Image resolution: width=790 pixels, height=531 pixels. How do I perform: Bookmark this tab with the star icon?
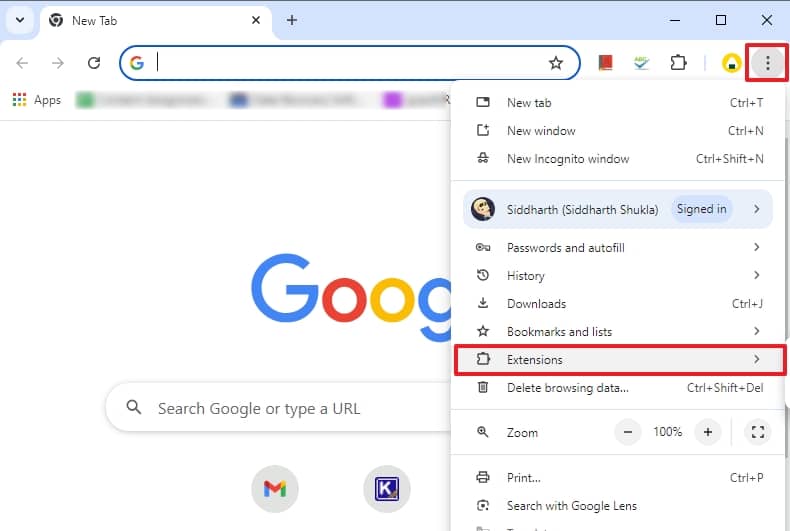point(556,63)
